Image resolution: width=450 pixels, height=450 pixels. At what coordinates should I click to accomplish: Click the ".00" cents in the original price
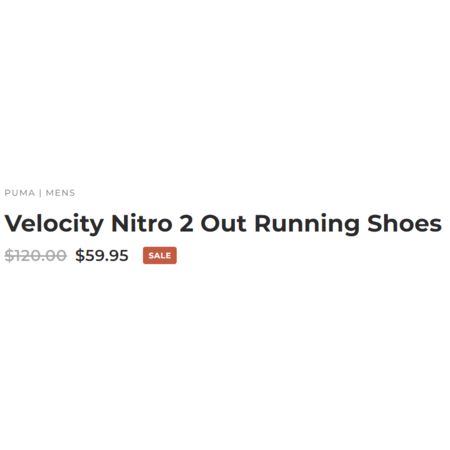pos(55,256)
